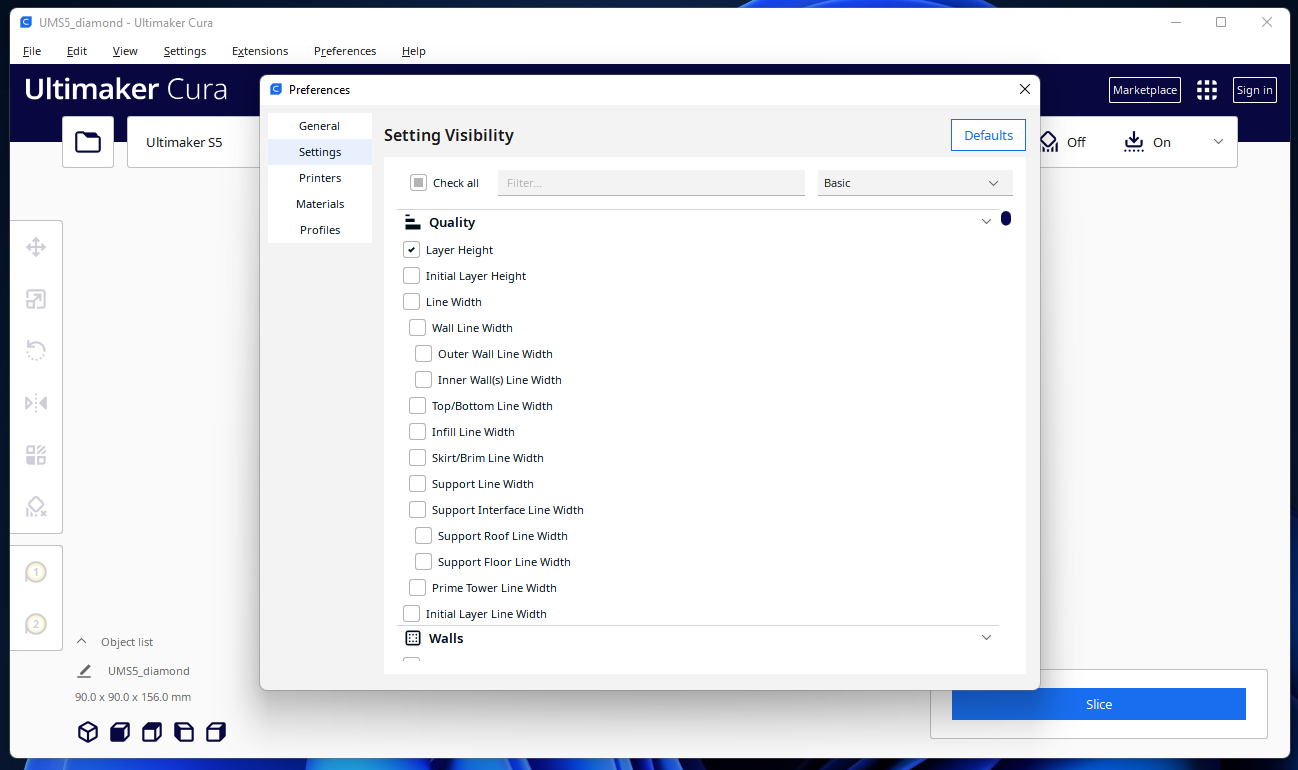Check Wall Line Width checkbox
The height and width of the screenshot is (770, 1298).
pyautogui.click(x=417, y=328)
